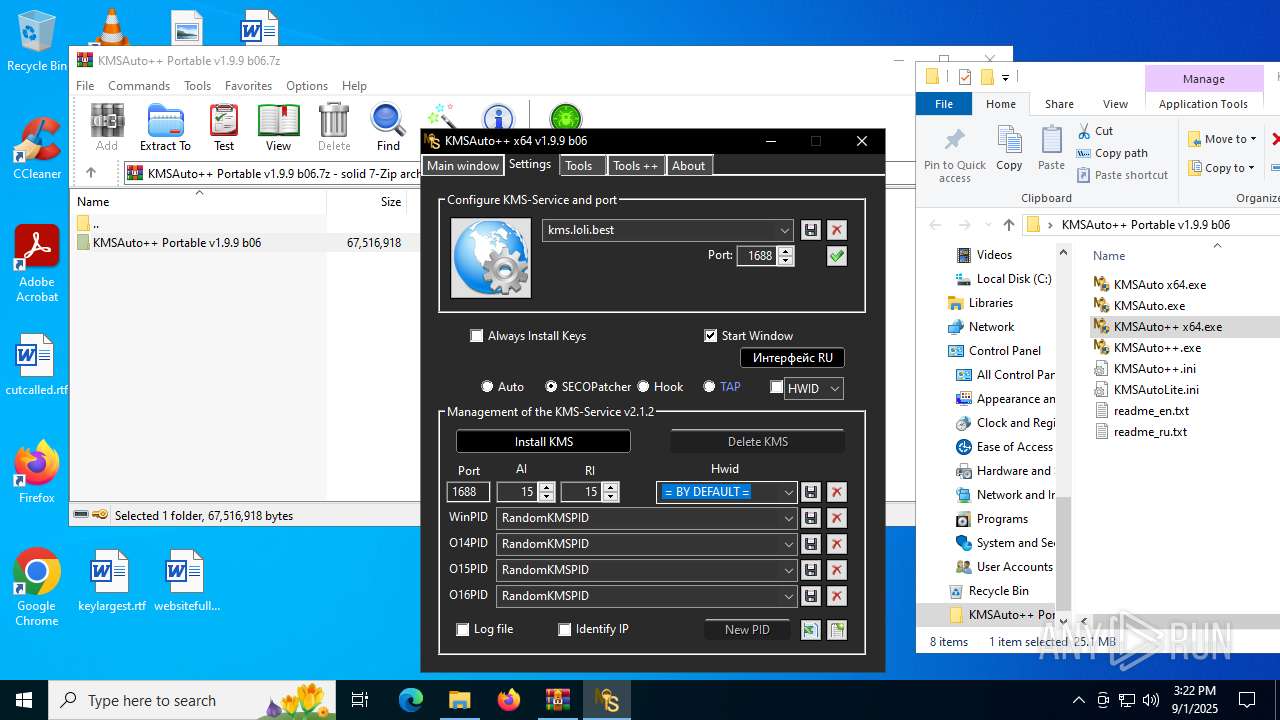Click the New PID button
This screenshot has width=1280, height=720.
click(x=747, y=630)
